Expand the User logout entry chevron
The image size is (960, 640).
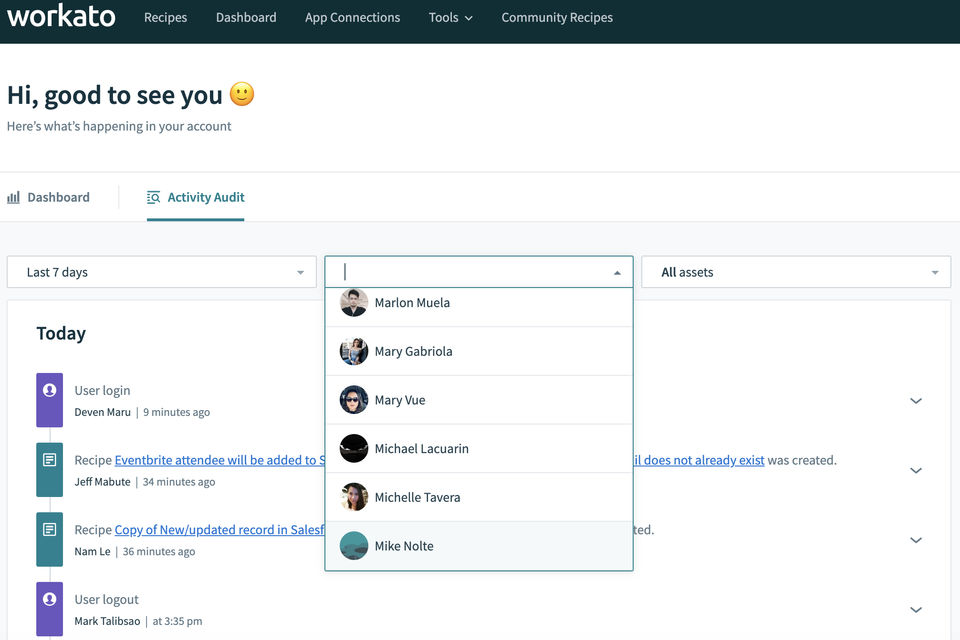916,609
